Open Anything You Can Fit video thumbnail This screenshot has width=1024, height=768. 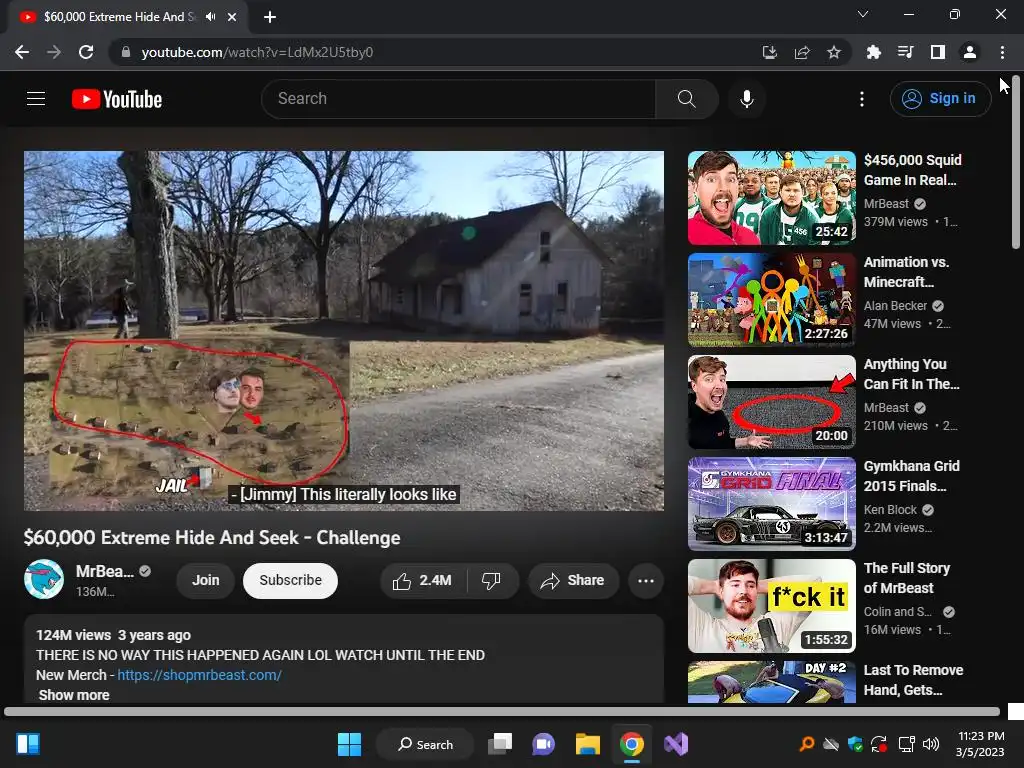tap(771, 402)
